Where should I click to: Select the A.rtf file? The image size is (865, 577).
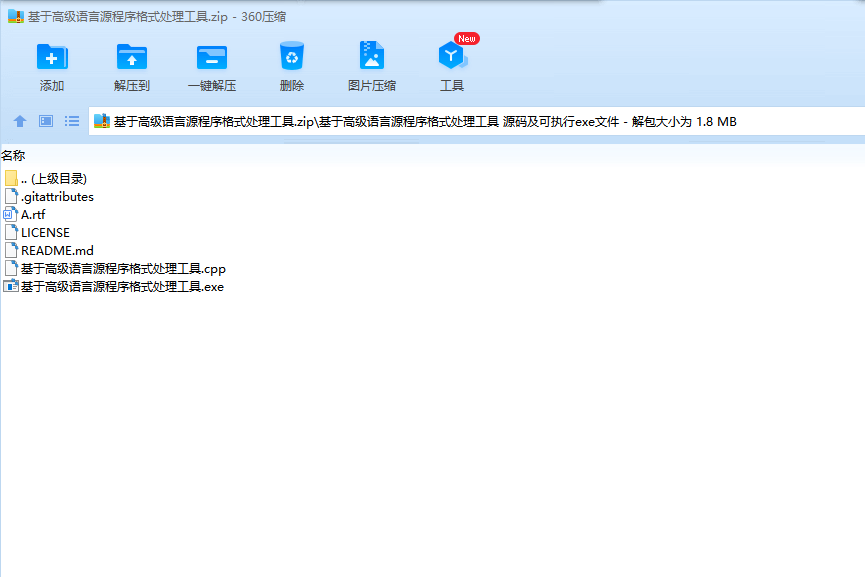click(24, 215)
